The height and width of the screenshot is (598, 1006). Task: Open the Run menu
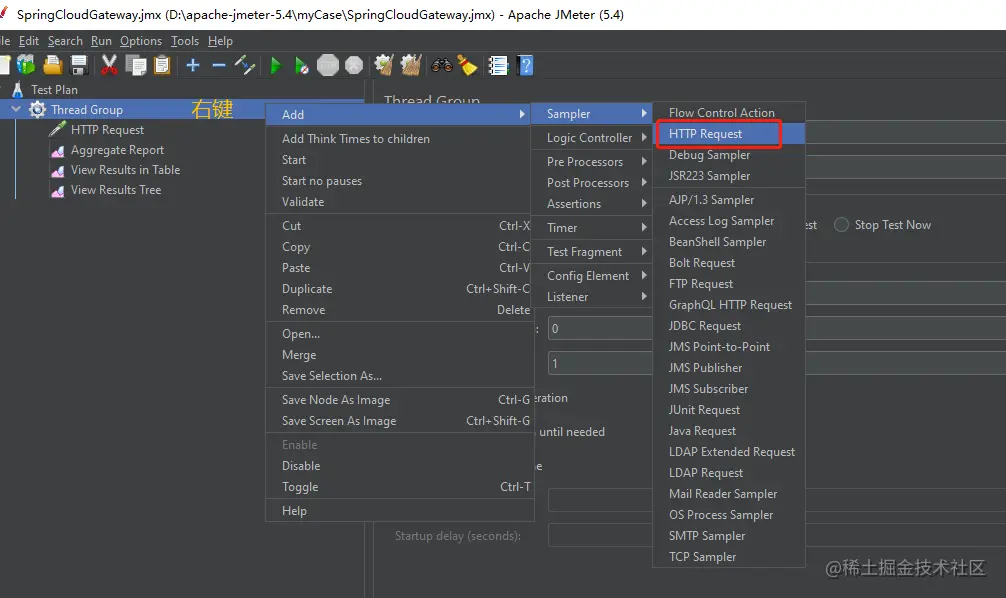coord(101,41)
